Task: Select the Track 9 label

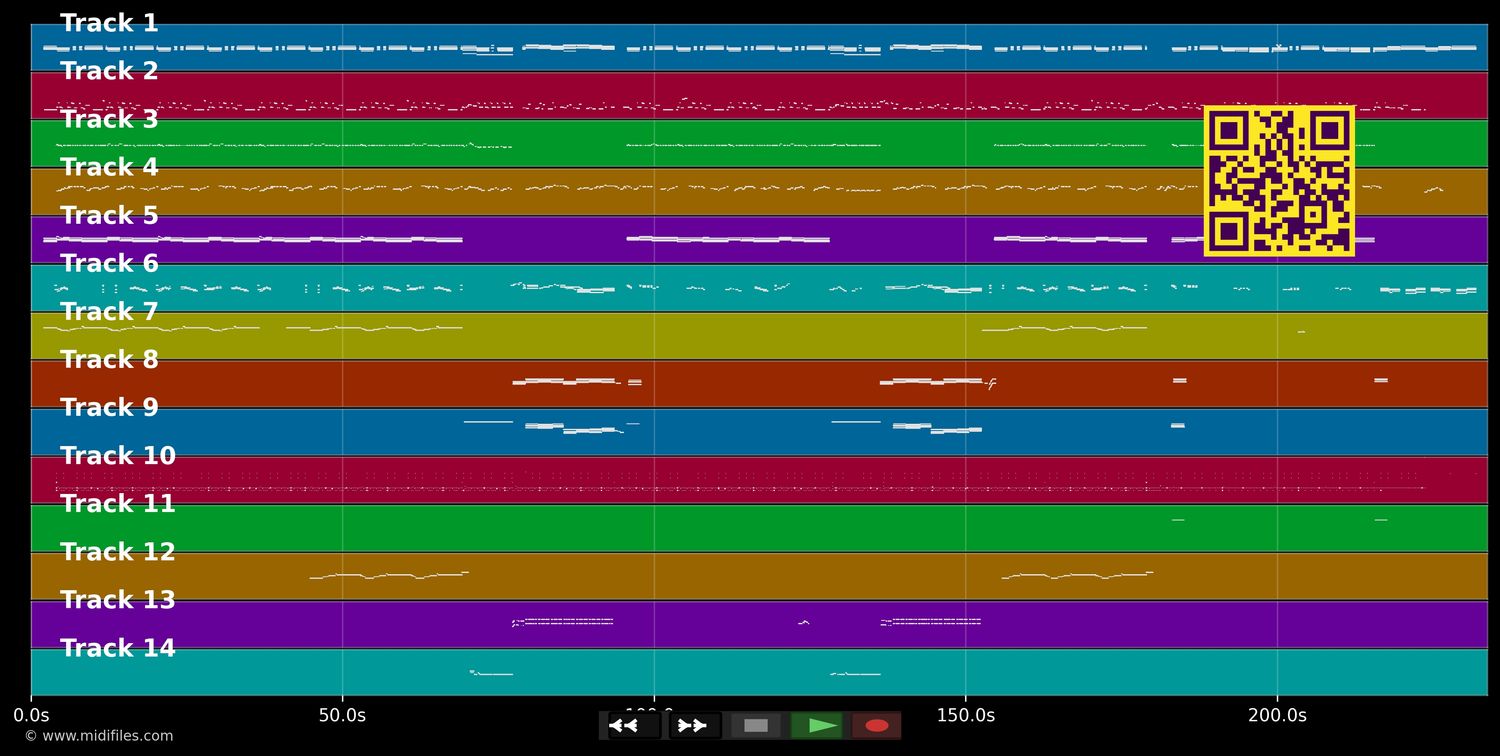Action: coord(109,407)
